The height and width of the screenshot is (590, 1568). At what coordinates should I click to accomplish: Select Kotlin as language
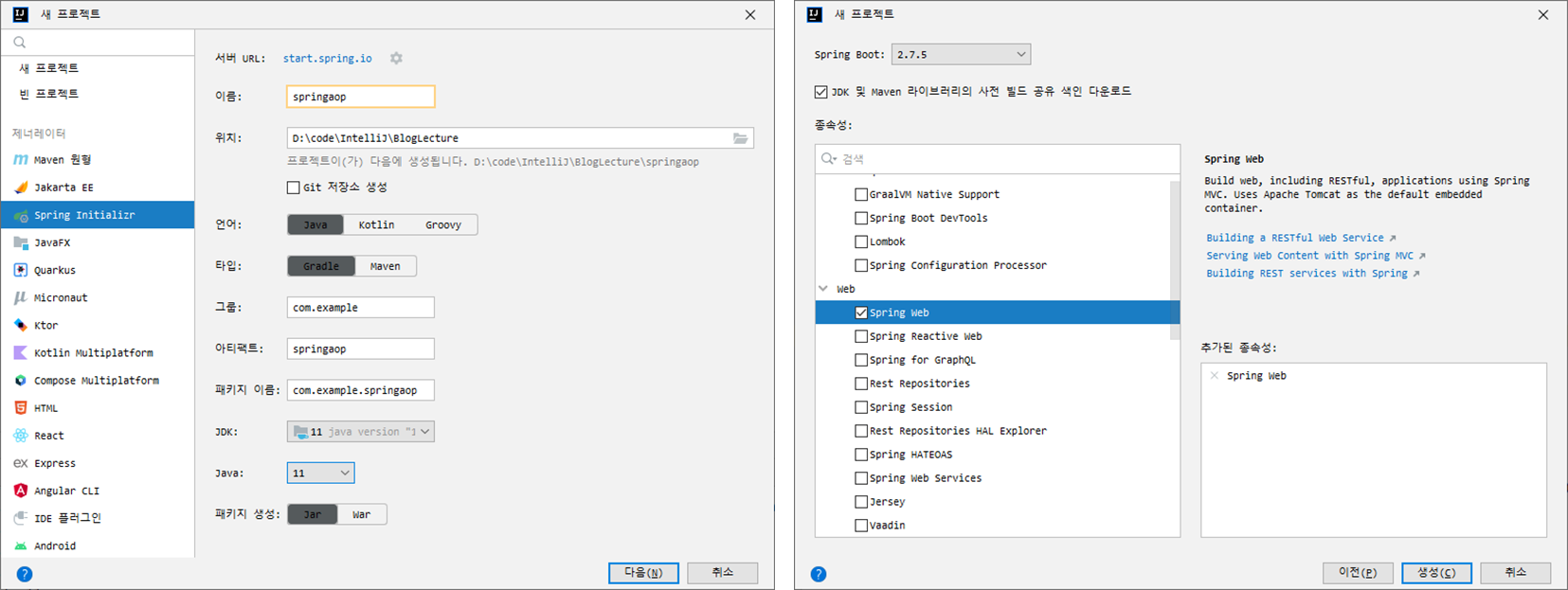tap(376, 224)
